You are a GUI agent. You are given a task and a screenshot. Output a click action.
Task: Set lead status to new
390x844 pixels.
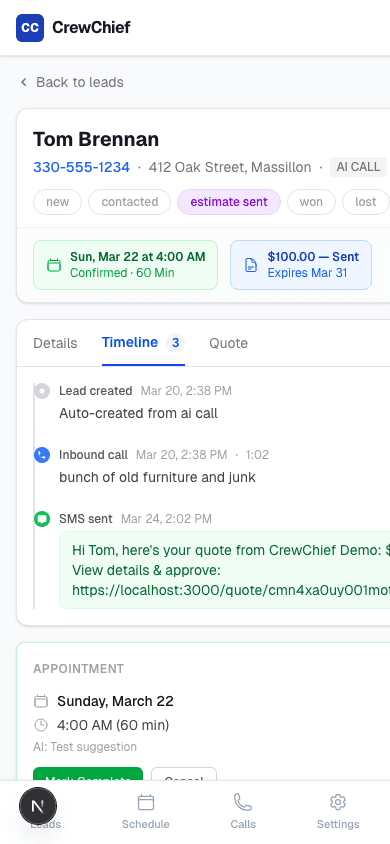[58, 202]
